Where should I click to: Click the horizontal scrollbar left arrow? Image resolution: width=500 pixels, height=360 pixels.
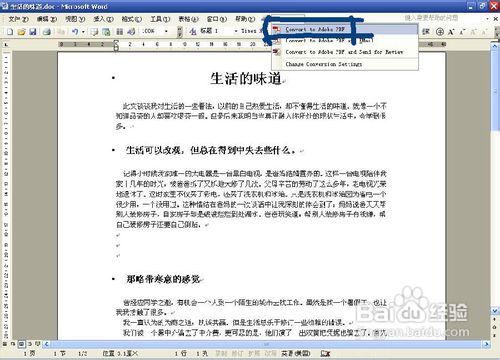click(x=47, y=343)
